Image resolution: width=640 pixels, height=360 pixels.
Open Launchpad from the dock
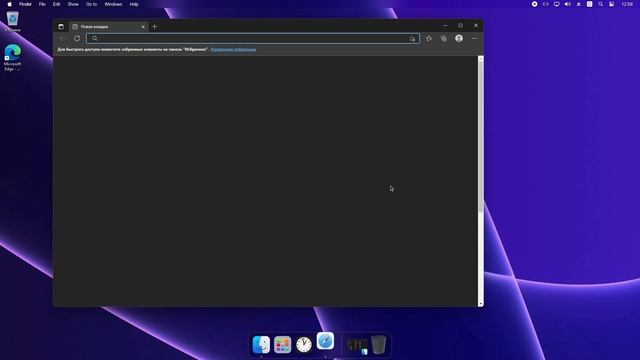[x=282, y=344]
